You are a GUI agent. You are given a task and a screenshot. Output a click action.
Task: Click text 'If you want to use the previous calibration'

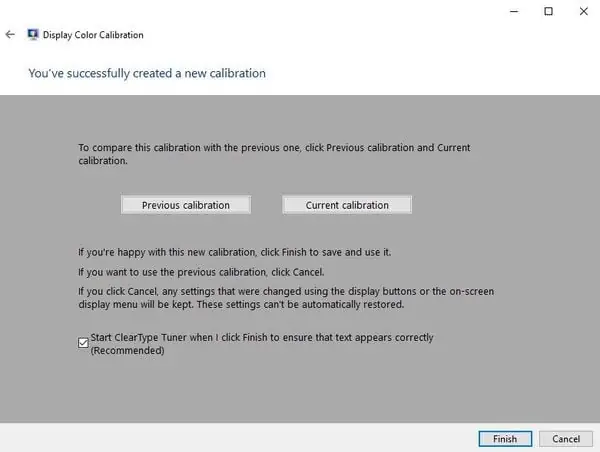point(172,272)
